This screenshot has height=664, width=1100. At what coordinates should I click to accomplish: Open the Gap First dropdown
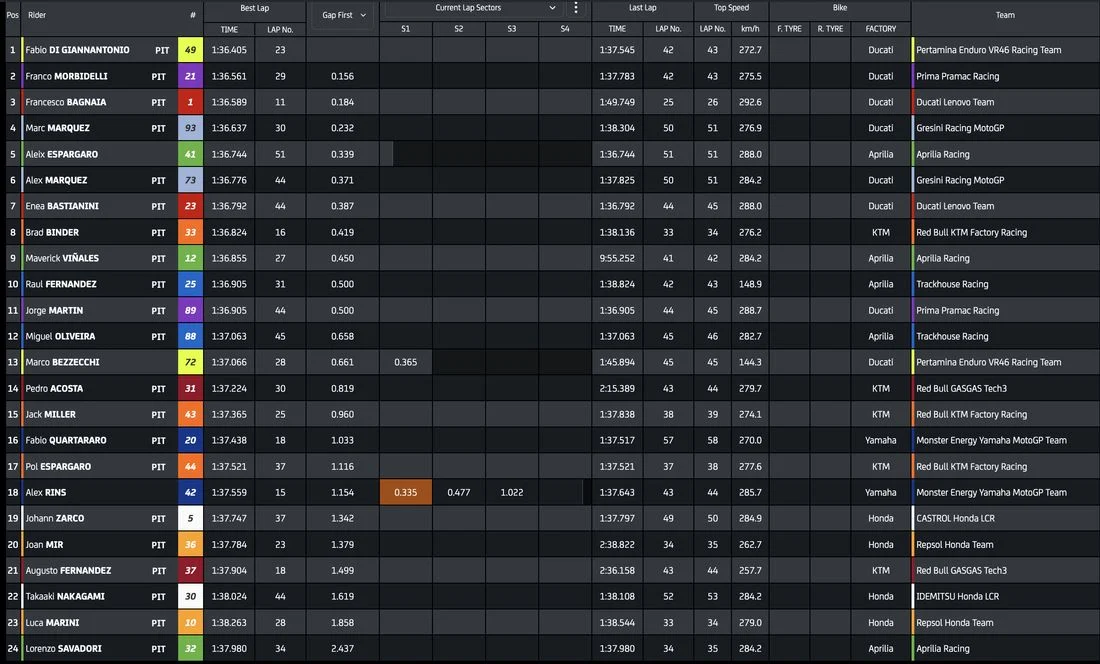(x=344, y=15)
